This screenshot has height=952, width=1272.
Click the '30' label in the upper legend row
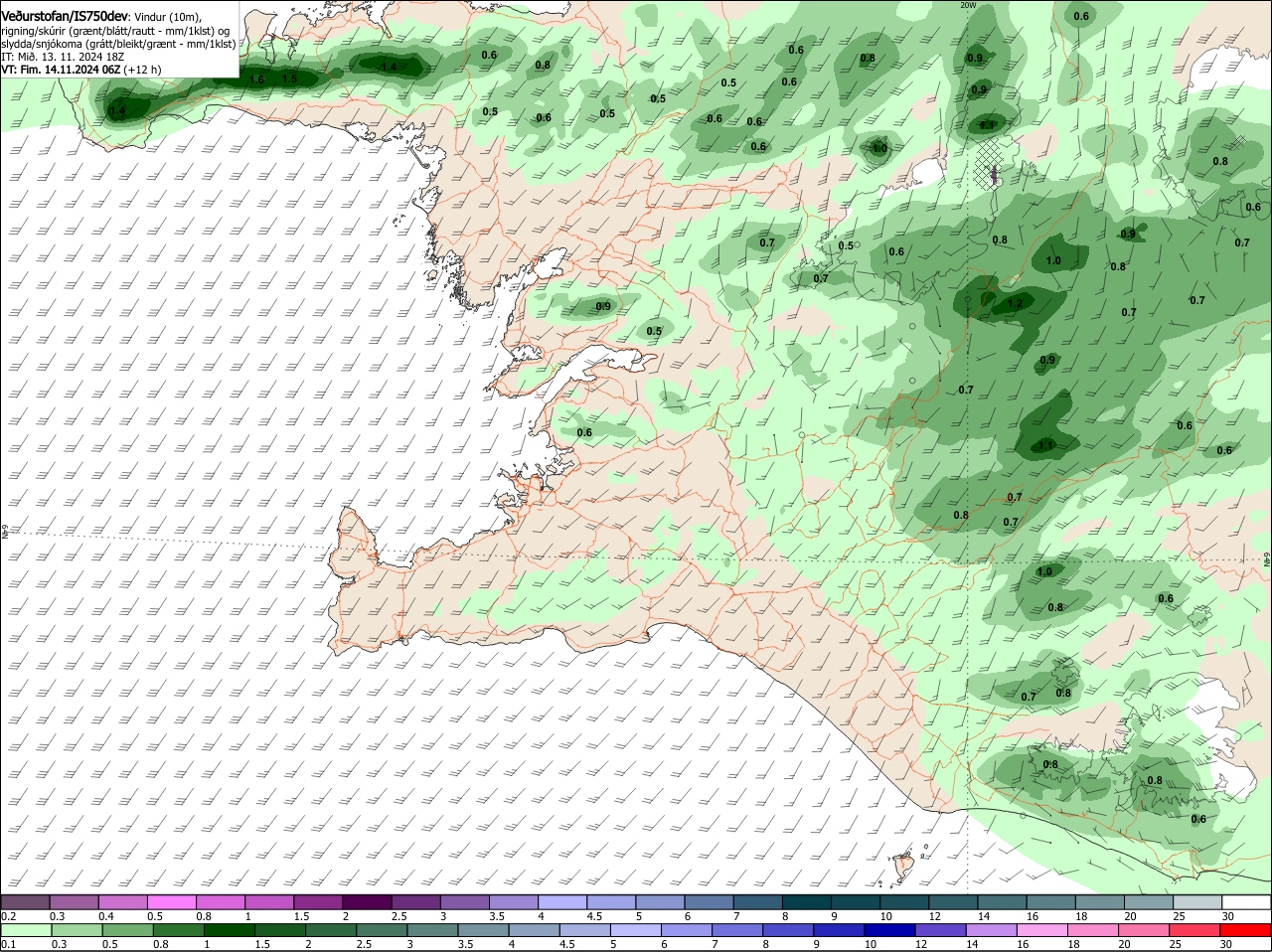[x=1228, y=915]
